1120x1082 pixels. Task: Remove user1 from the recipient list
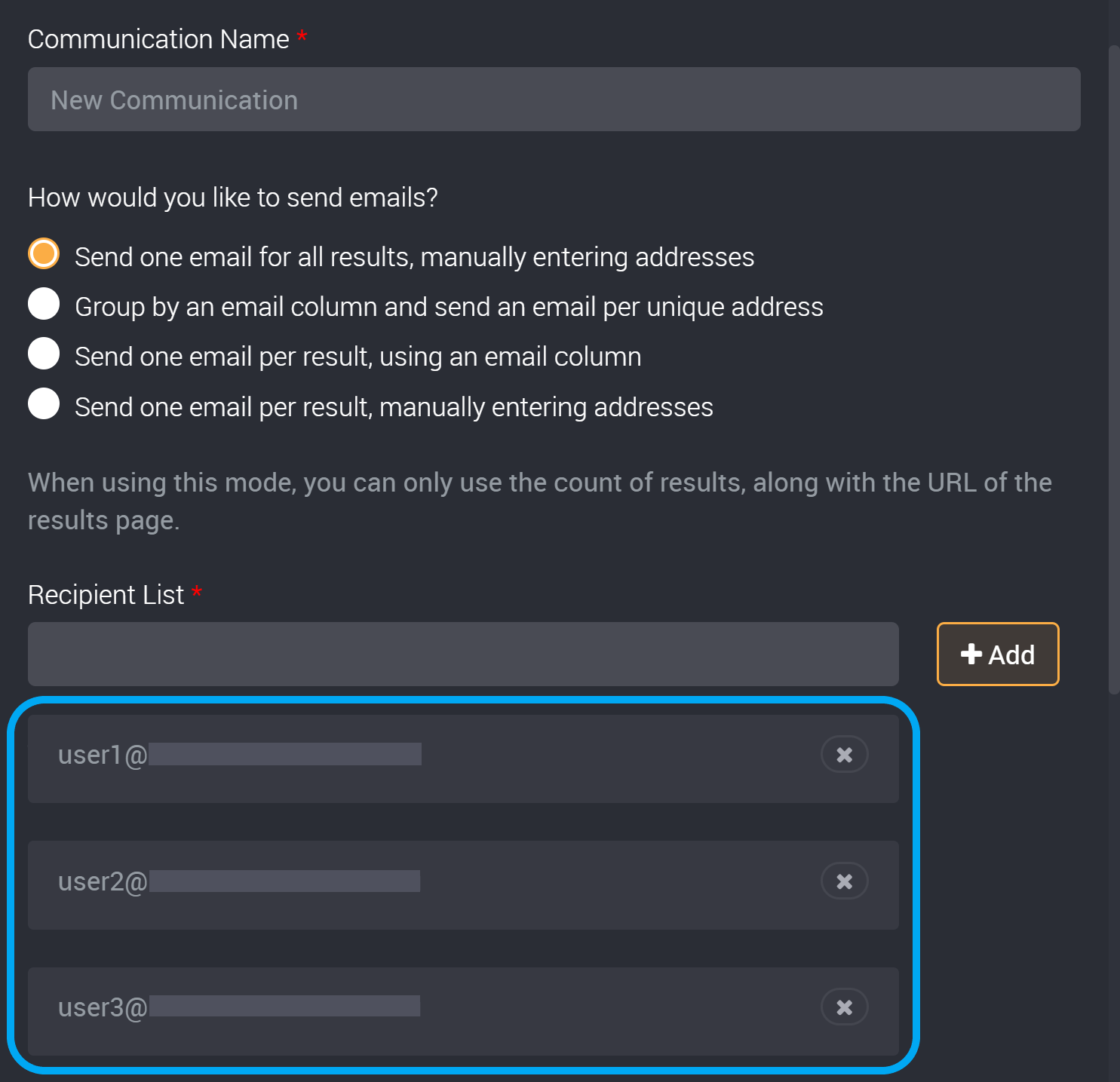click(844, 755)
